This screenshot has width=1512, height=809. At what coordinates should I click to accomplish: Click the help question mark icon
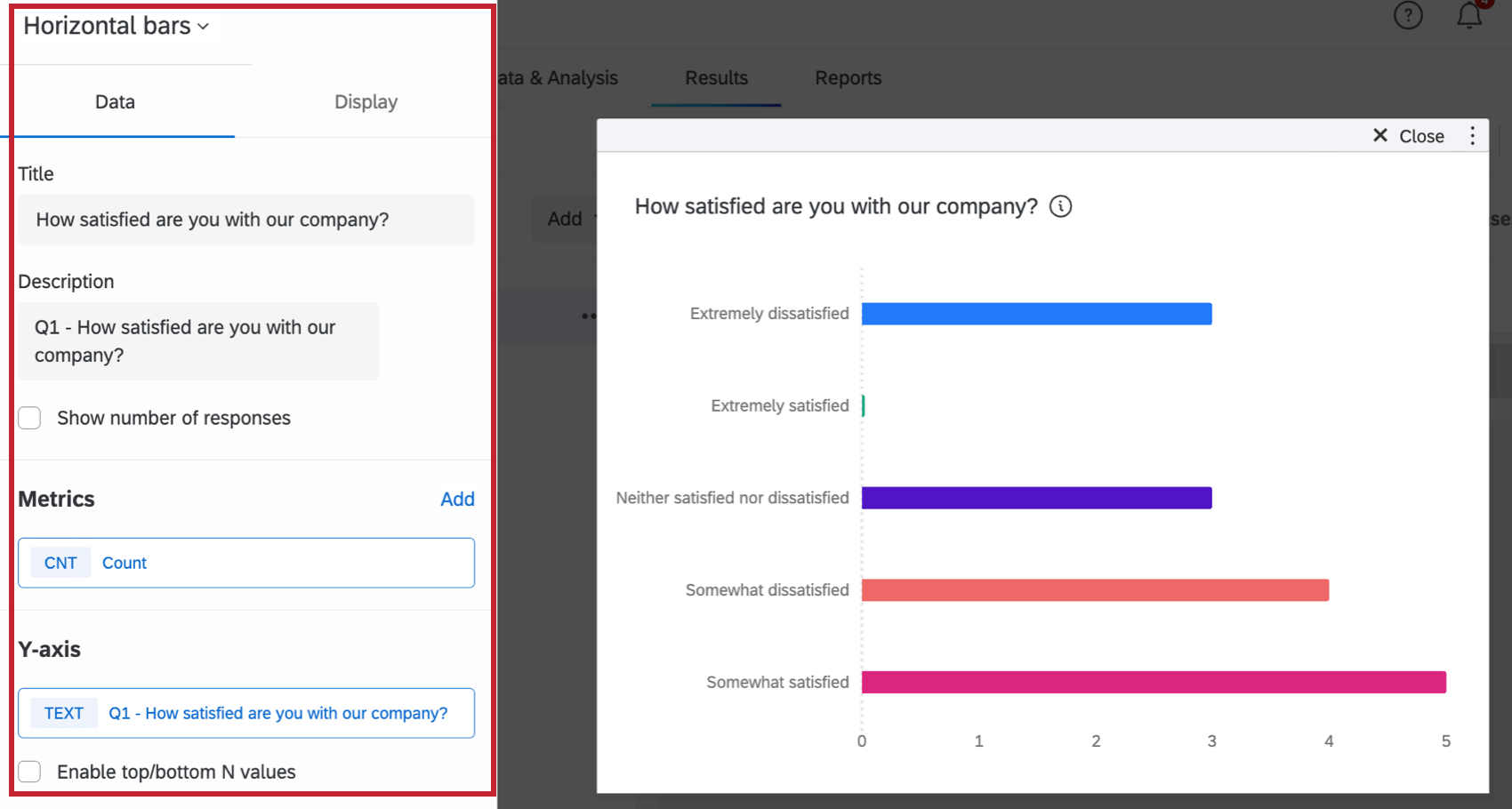[x=1408, y=15]
